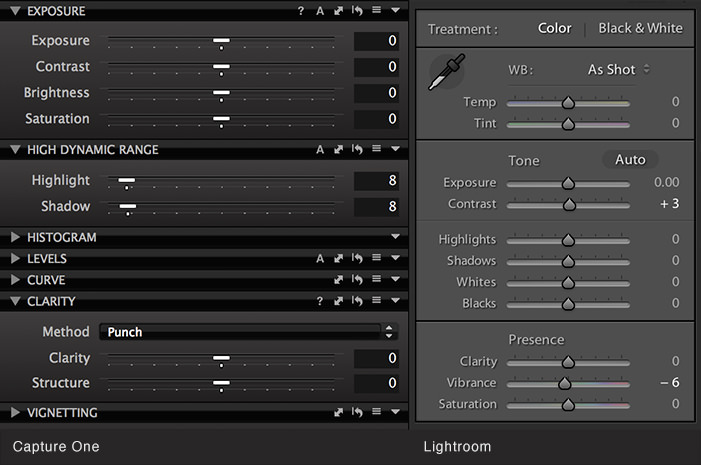This screenshot has height=465, width=701.
Task: Apply auto adjust 'A' in the High Dynamic Range header
Action: click(320, 149)
